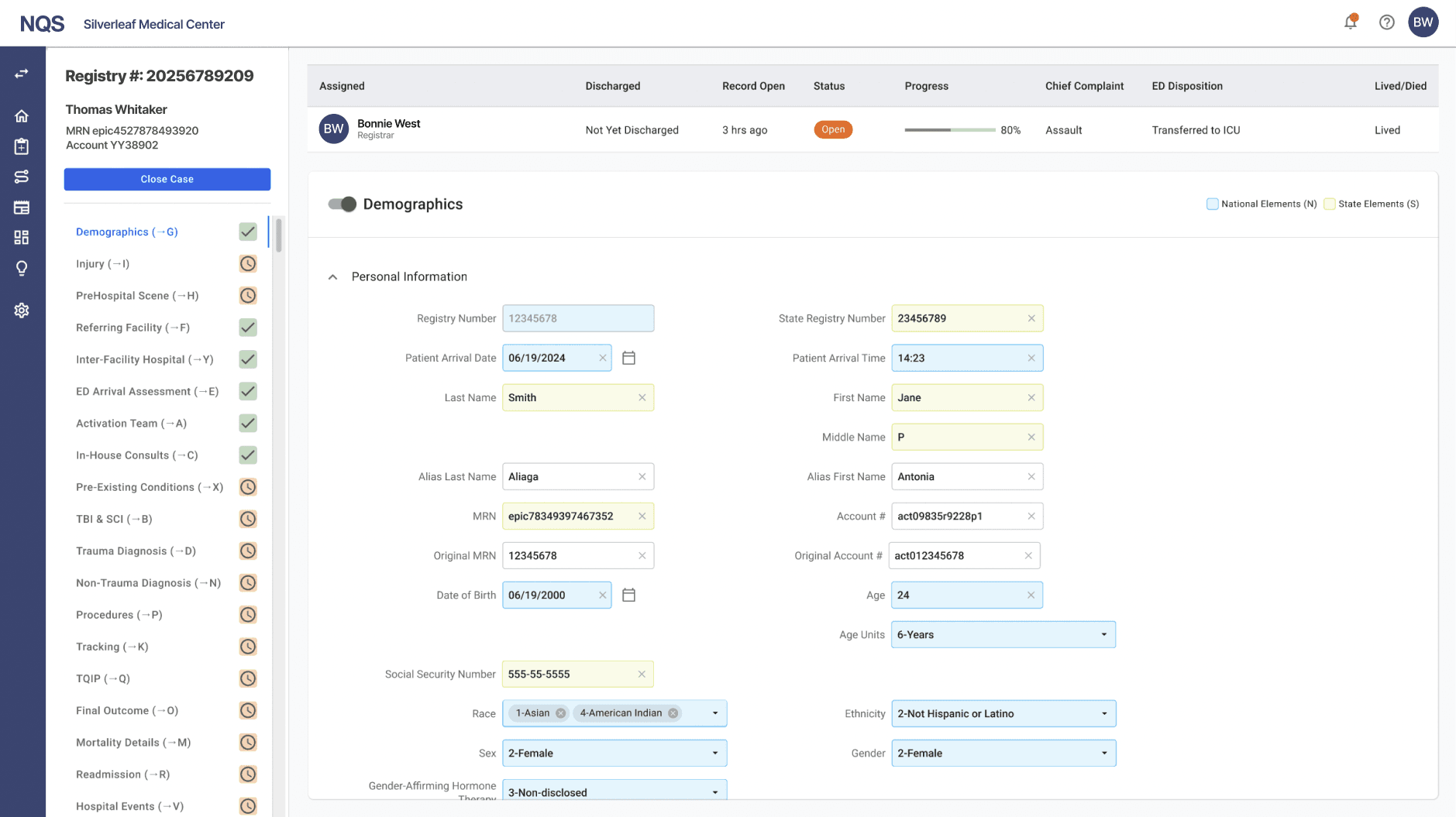Open the Home dashboard icon
This screenshot has height=817, width=1456.
(x=22, y=115)
